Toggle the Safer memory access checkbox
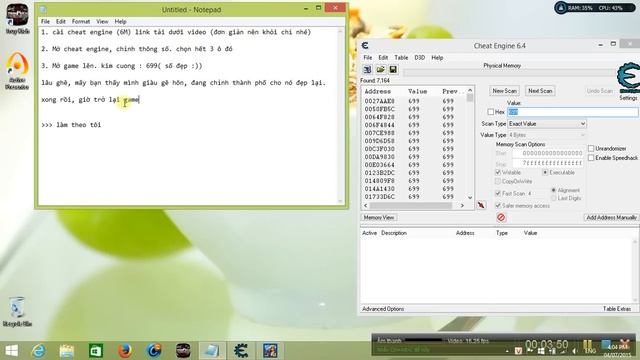The height and width of the screenshot is (360, 640). coord(498,206)
